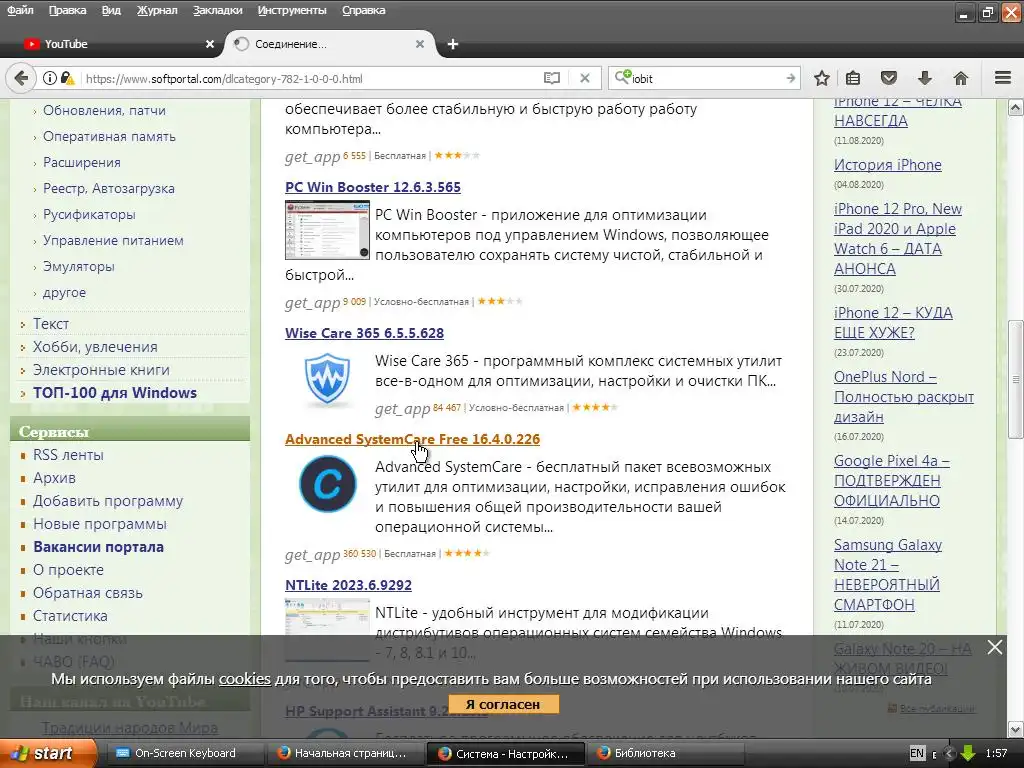Open Google Pixel 4a article link

point(891,481)
